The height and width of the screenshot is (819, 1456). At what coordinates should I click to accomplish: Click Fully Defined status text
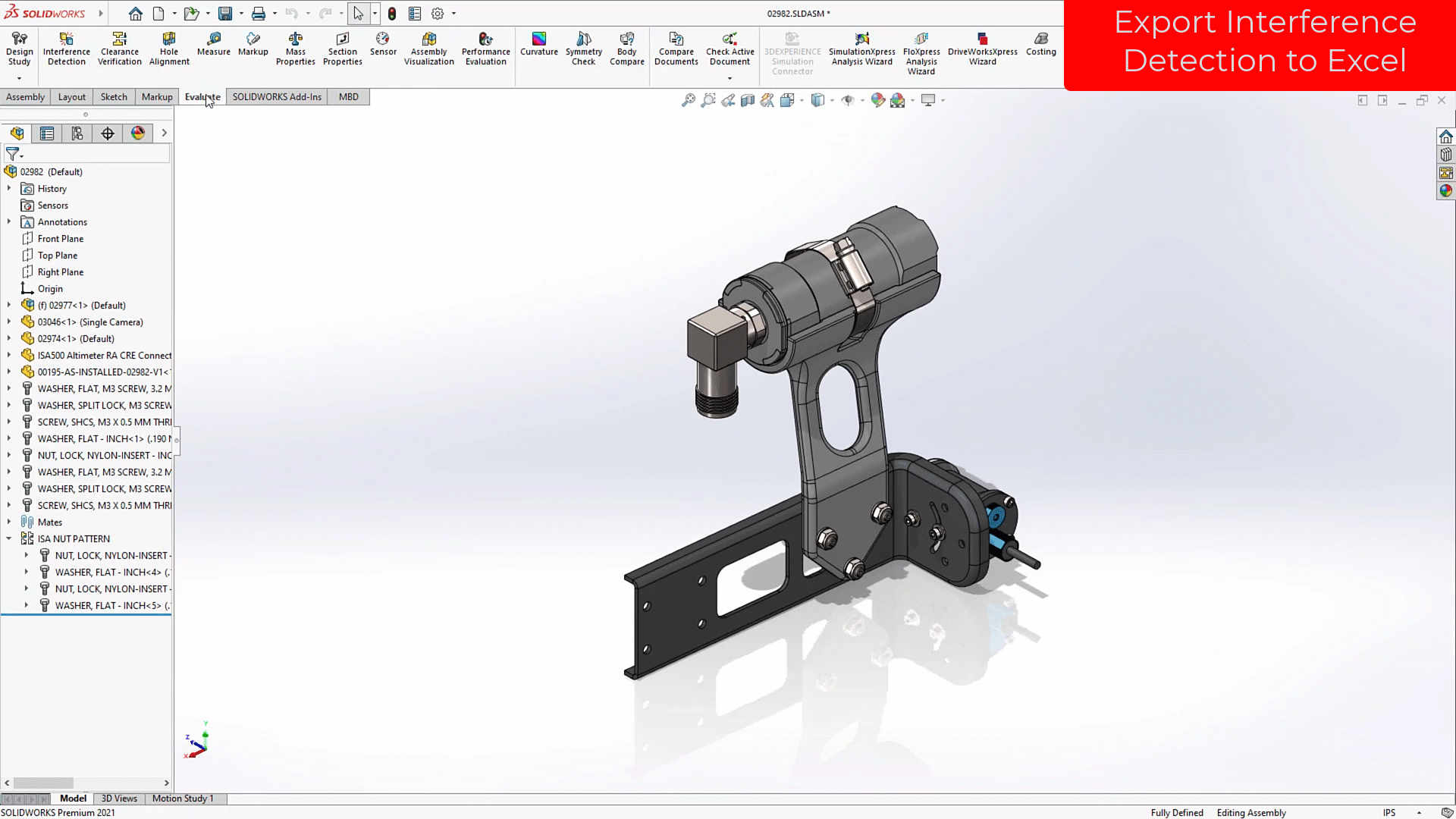pos(1177,813)
